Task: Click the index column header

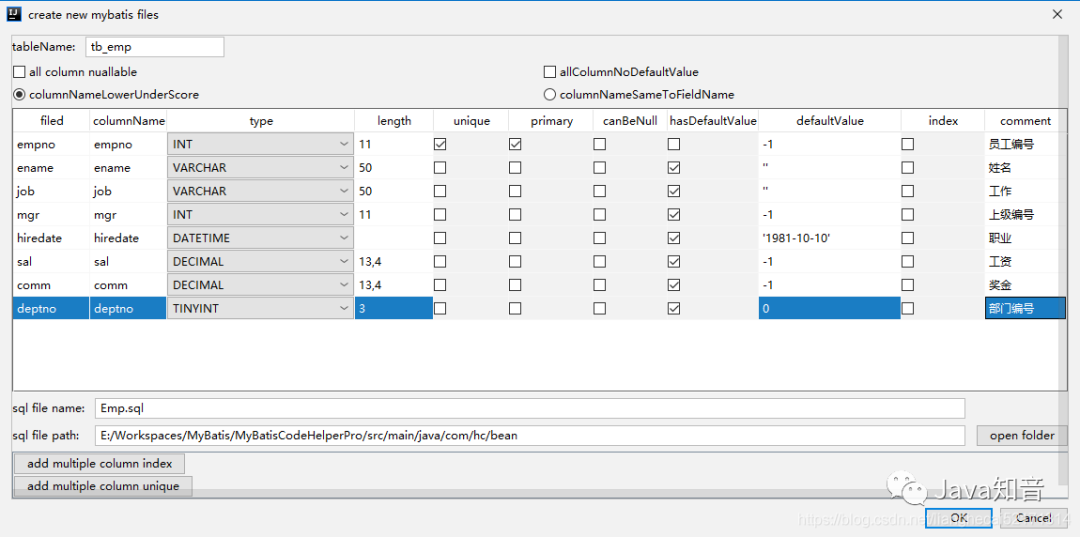Action: (943, 120)
